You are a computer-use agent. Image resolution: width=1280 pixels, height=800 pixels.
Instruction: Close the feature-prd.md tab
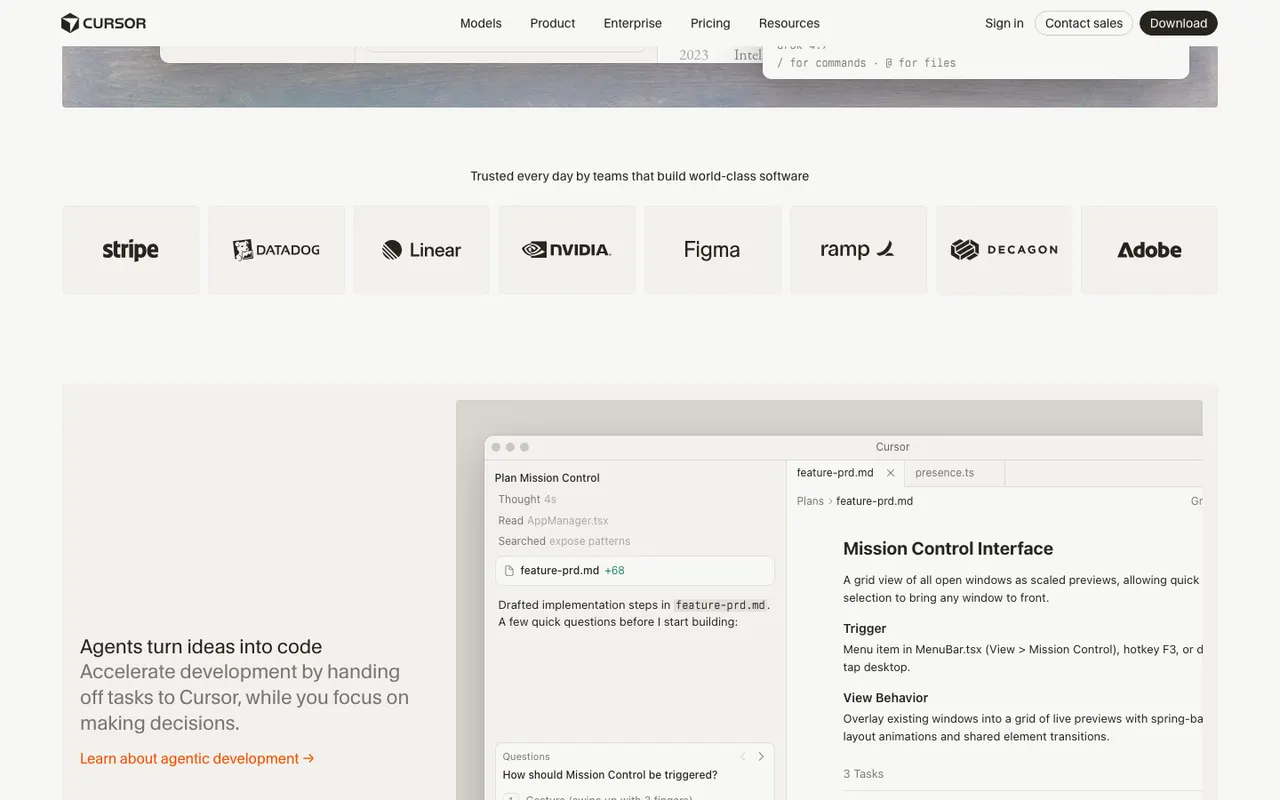click(x=890, y=473)
